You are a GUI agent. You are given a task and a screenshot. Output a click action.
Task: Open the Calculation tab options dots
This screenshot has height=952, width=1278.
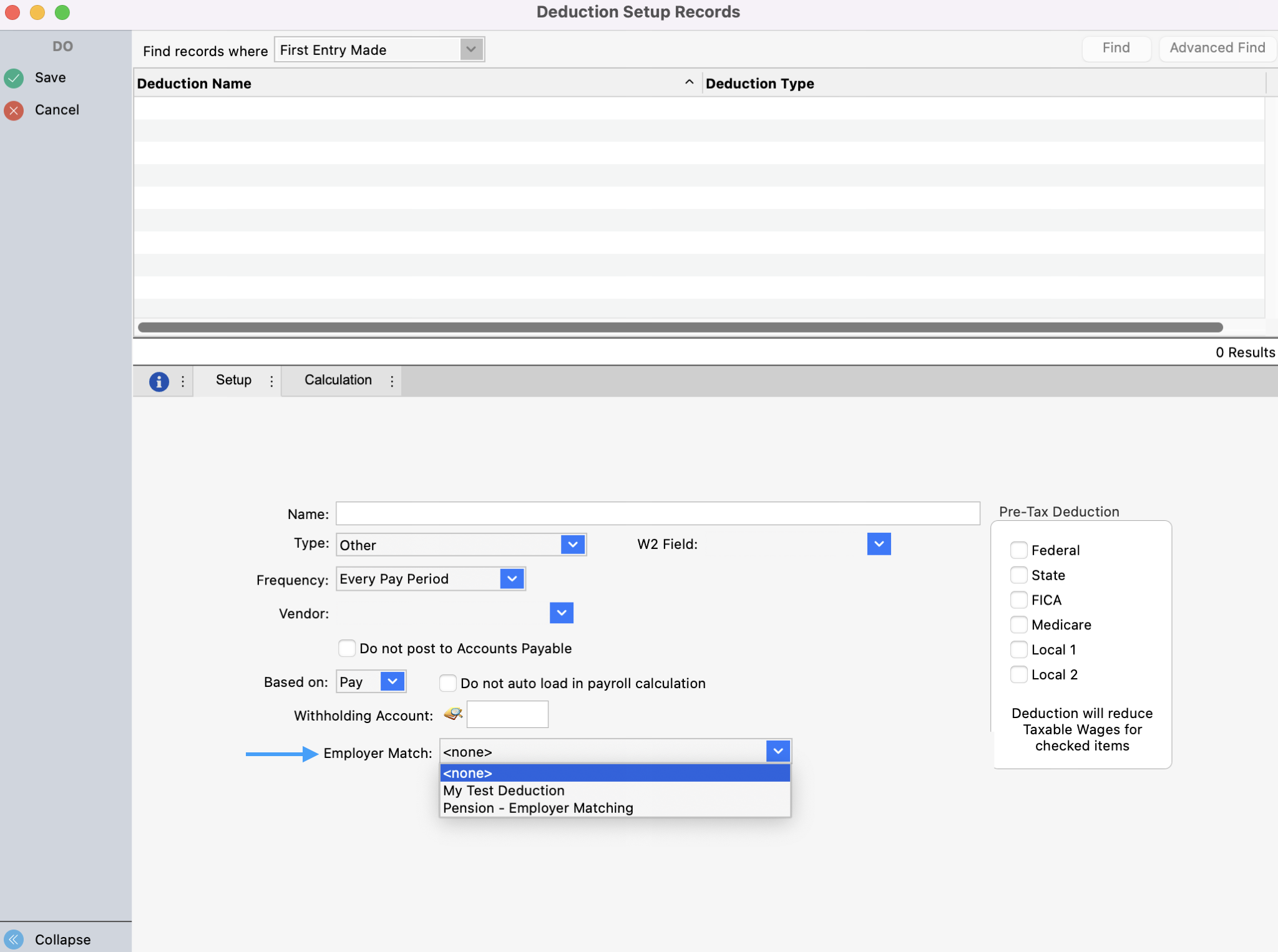pos(392,381)
